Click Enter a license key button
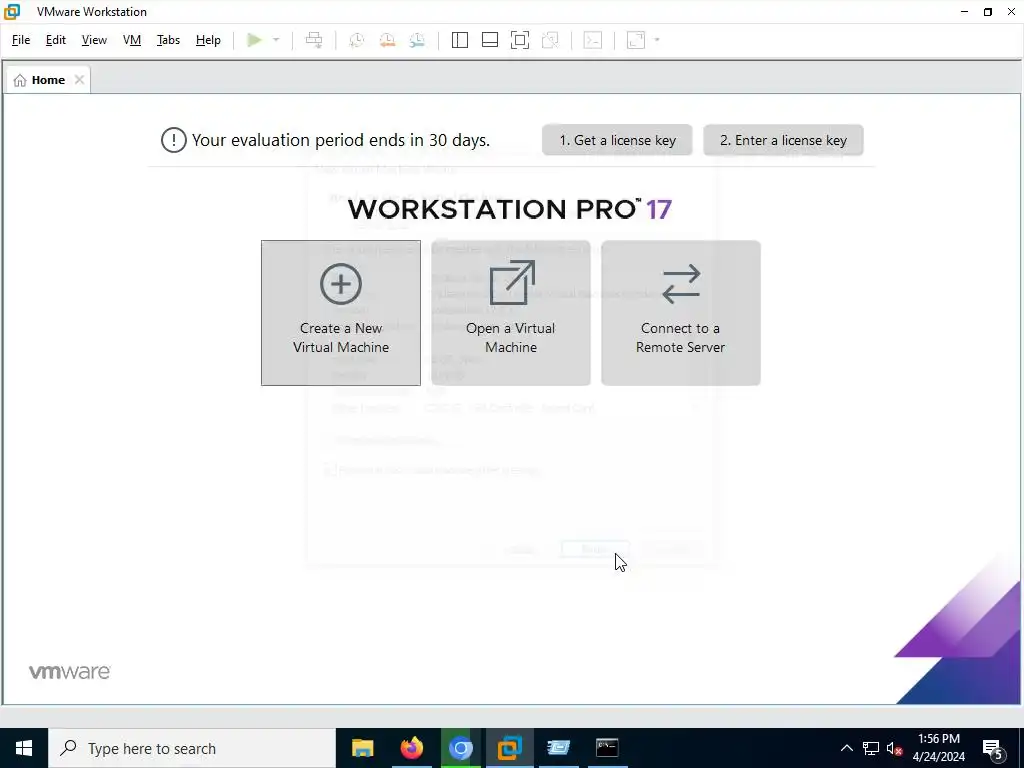Screen dimensions: 1024x768 click(x=783, y=140)
